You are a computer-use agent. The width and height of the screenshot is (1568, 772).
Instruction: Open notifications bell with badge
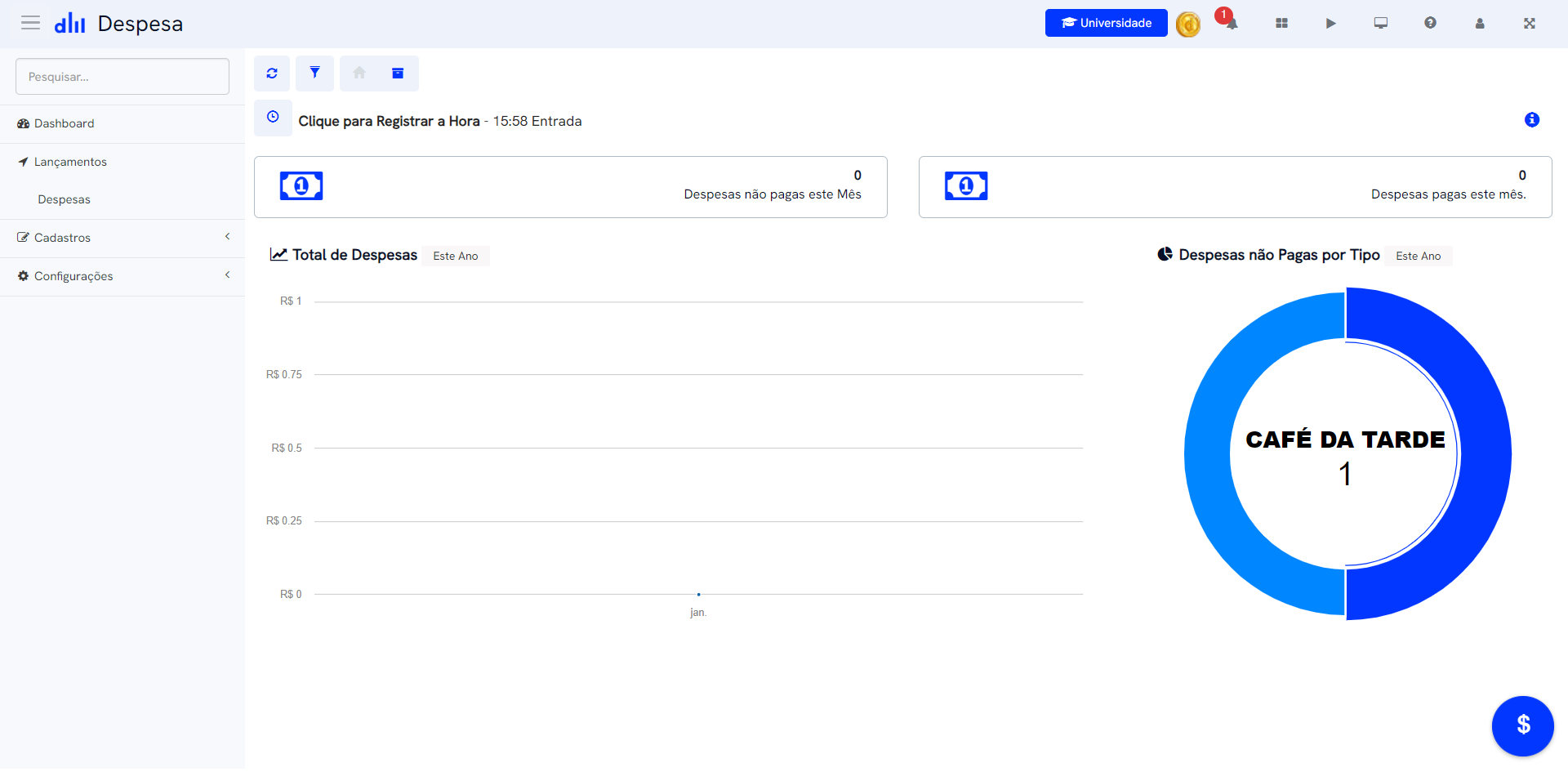(x=1230, y=22)
